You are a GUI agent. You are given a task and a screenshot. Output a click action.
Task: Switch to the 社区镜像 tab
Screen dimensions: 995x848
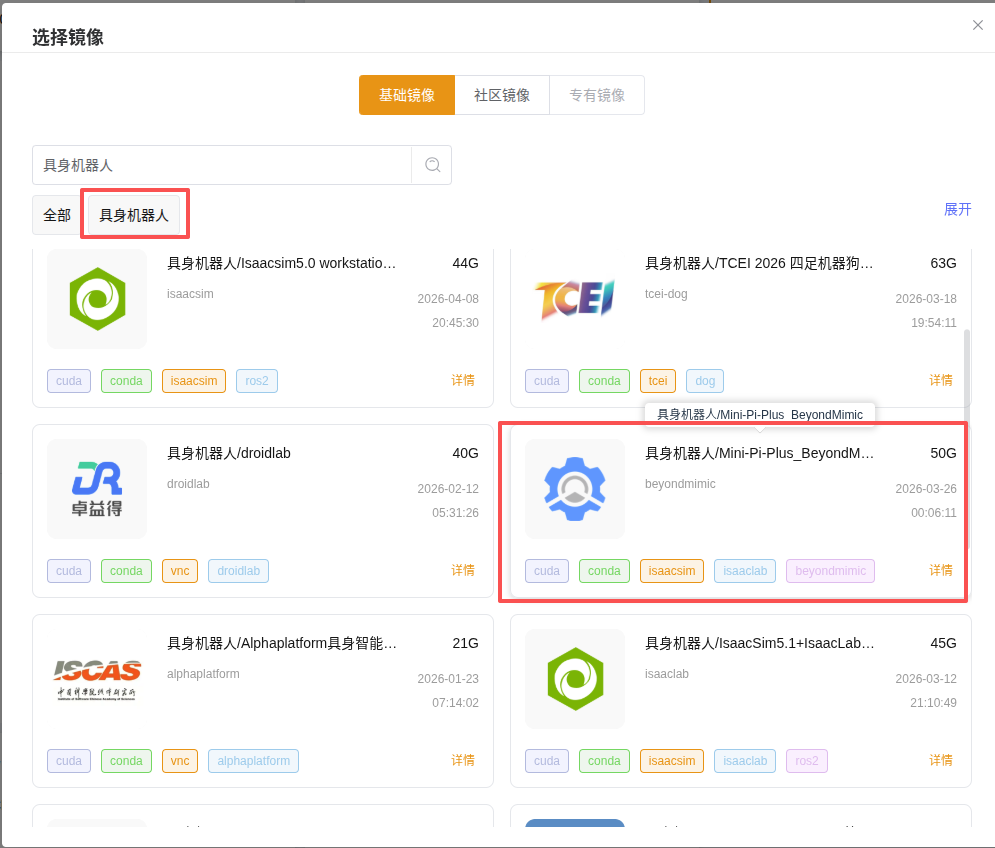[502, 95]
